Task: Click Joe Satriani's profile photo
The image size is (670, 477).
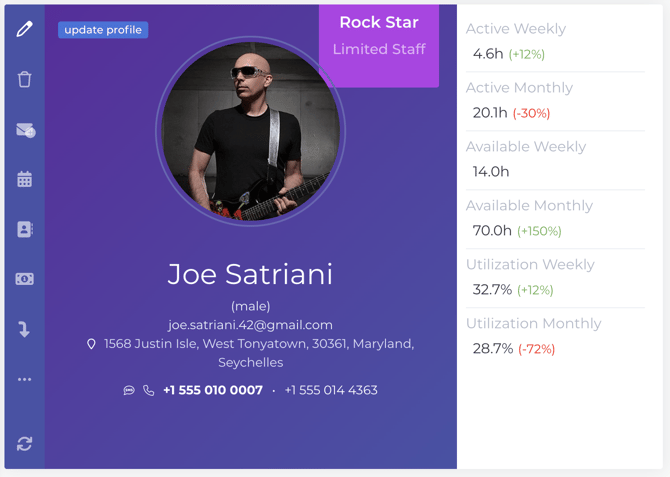Action: 250,131
